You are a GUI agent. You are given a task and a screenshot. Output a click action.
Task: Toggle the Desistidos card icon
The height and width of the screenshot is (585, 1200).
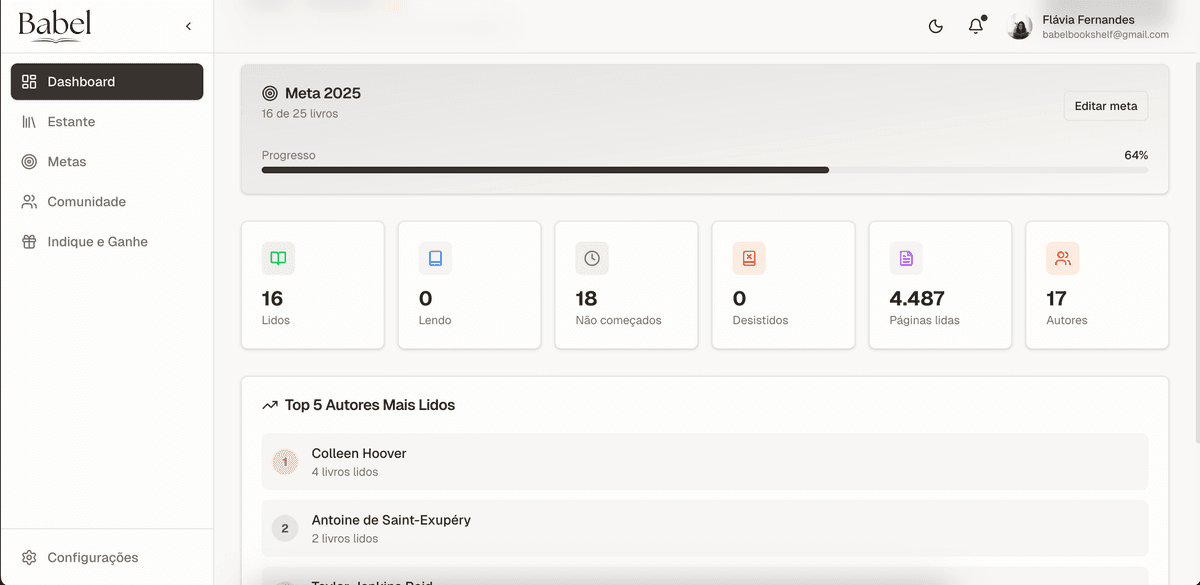point(749,258)
